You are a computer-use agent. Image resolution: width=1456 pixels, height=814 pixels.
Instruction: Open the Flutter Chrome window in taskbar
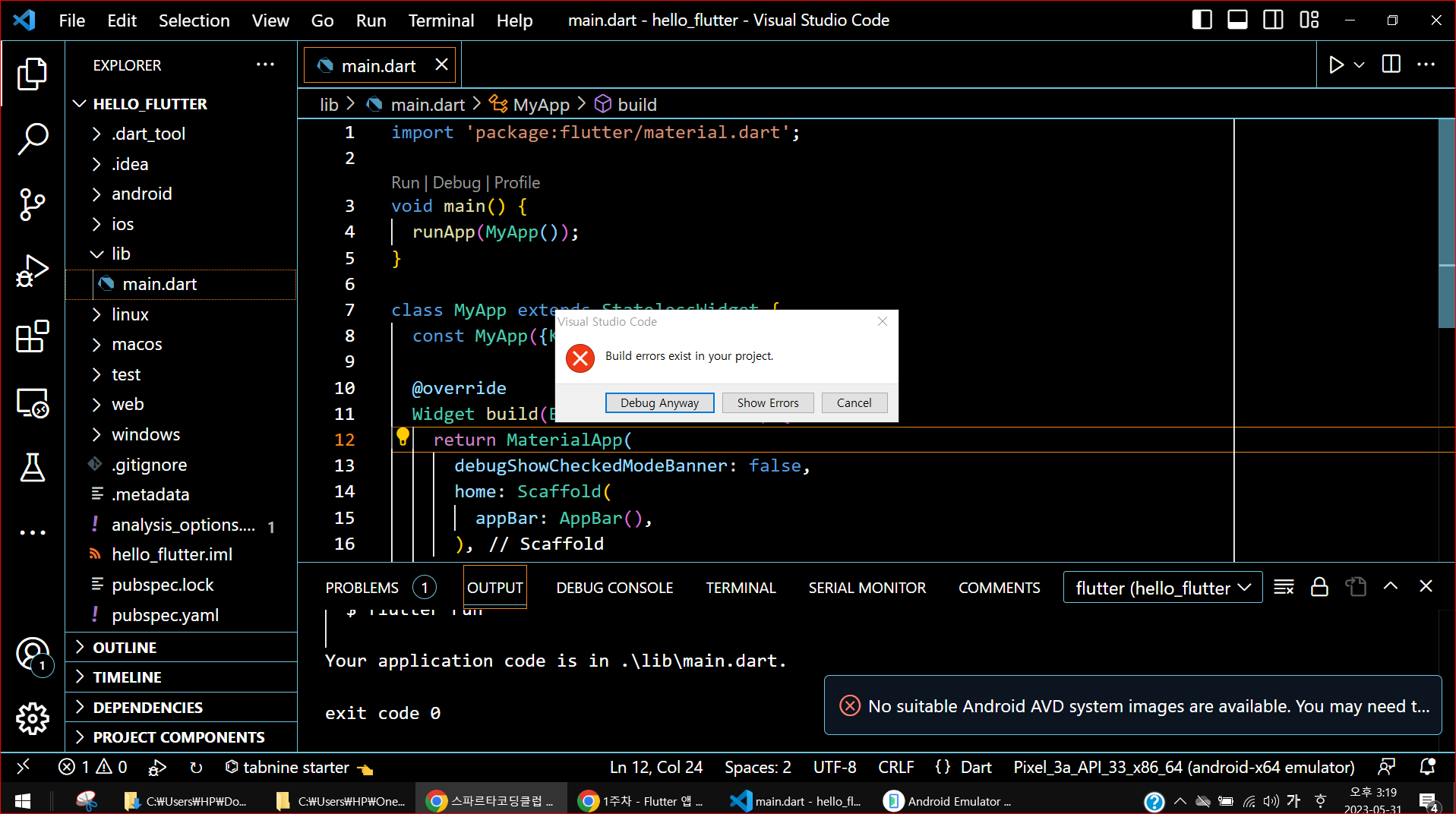pyautogui.click(x=642, y=801)
